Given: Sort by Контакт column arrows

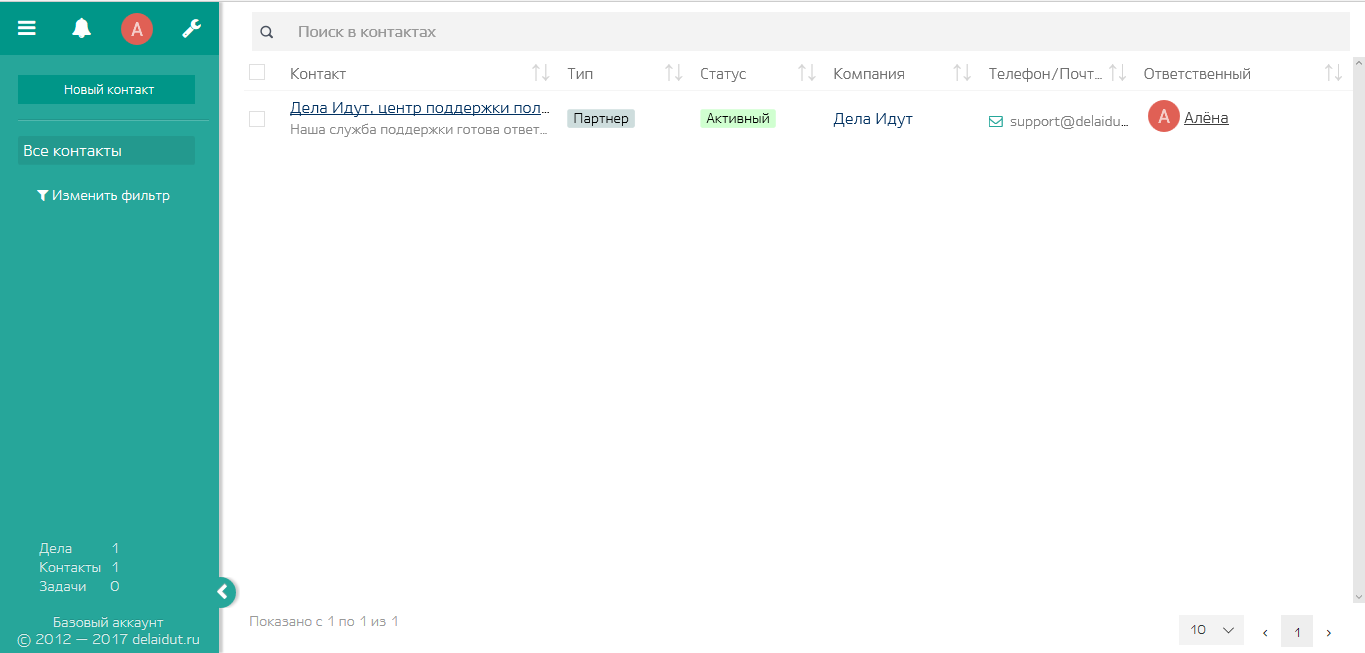Looking at the screenshot, I should click(x=541, y=73).
